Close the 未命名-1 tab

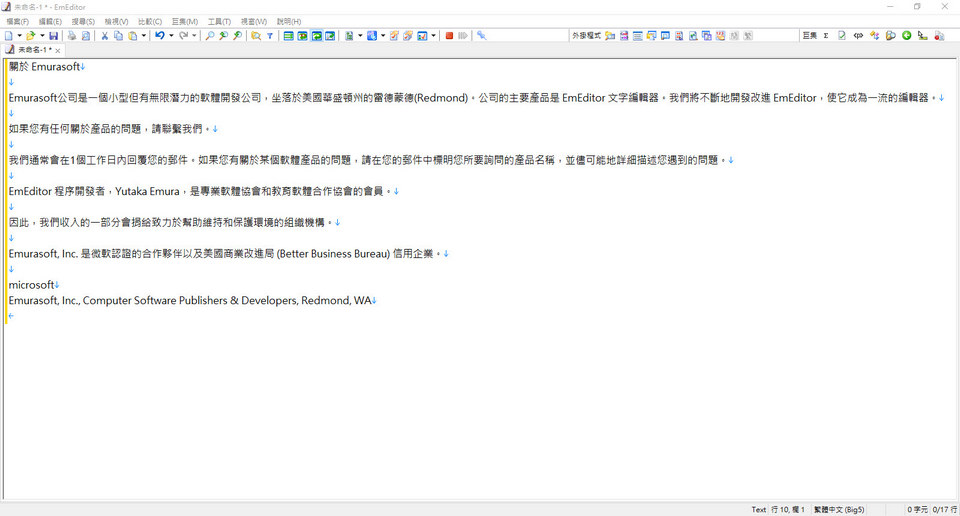click(x=58, y=50)
